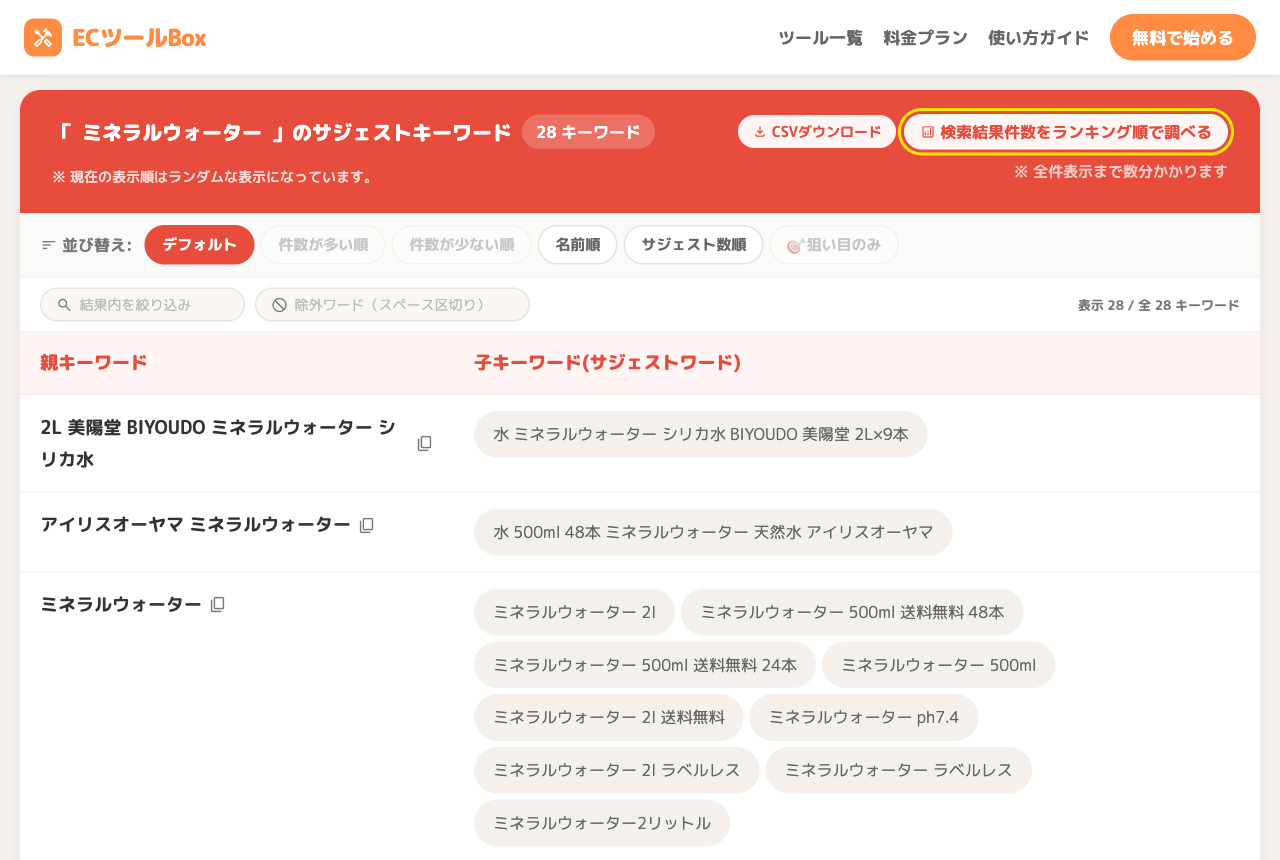The height and width of the screenshot is (860, 1280).
Task: Click the ミネラルウォーター 2l chip
Action: pyautogui.click(x=575, y=612)
